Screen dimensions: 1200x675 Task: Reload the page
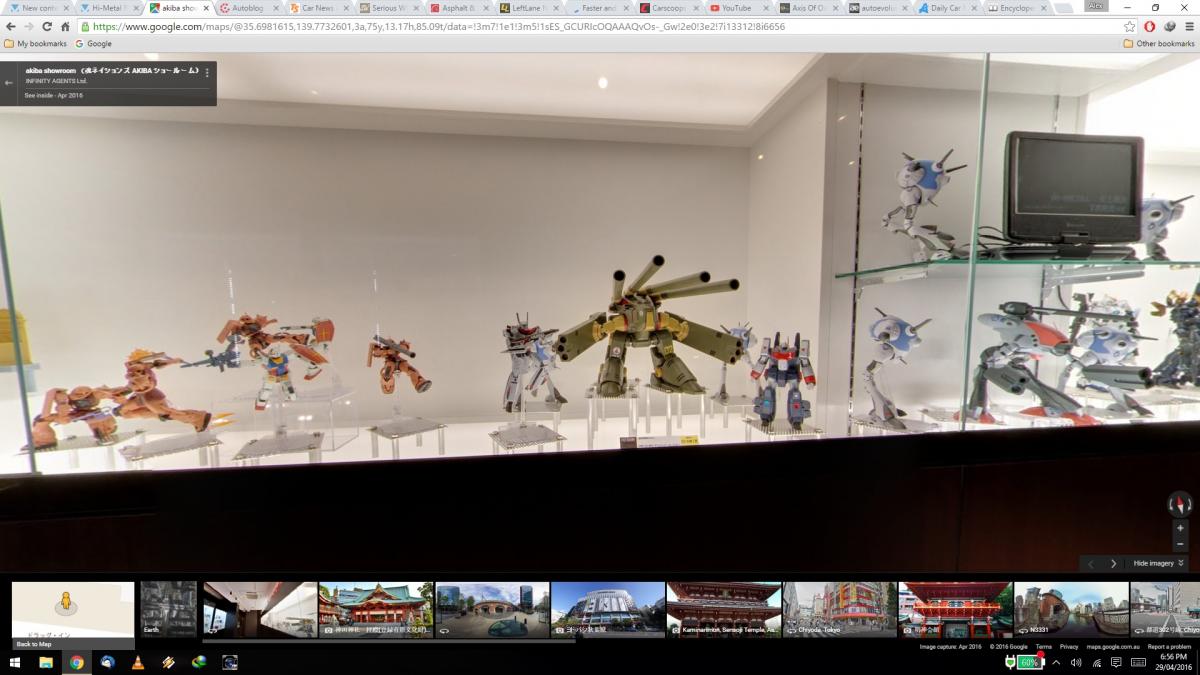(x=47, y=27)
